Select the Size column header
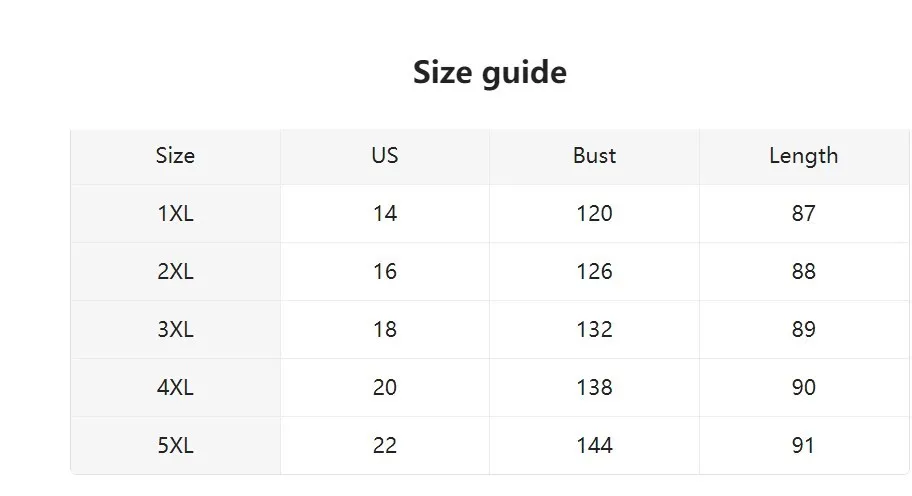 [175, 156]
